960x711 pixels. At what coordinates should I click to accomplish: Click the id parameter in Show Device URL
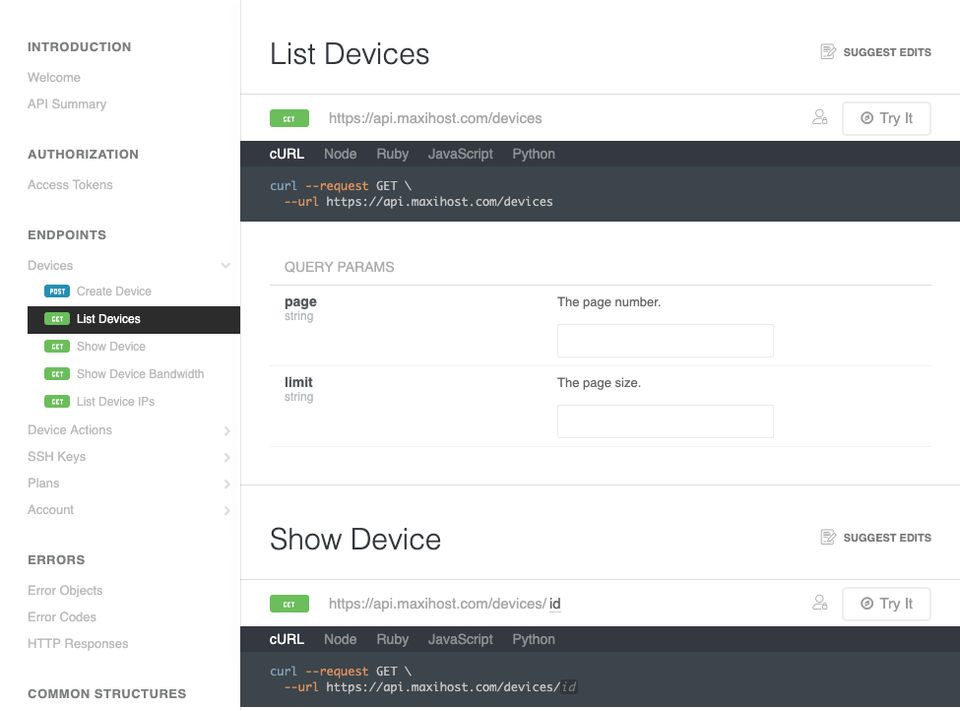pos(555,604)
